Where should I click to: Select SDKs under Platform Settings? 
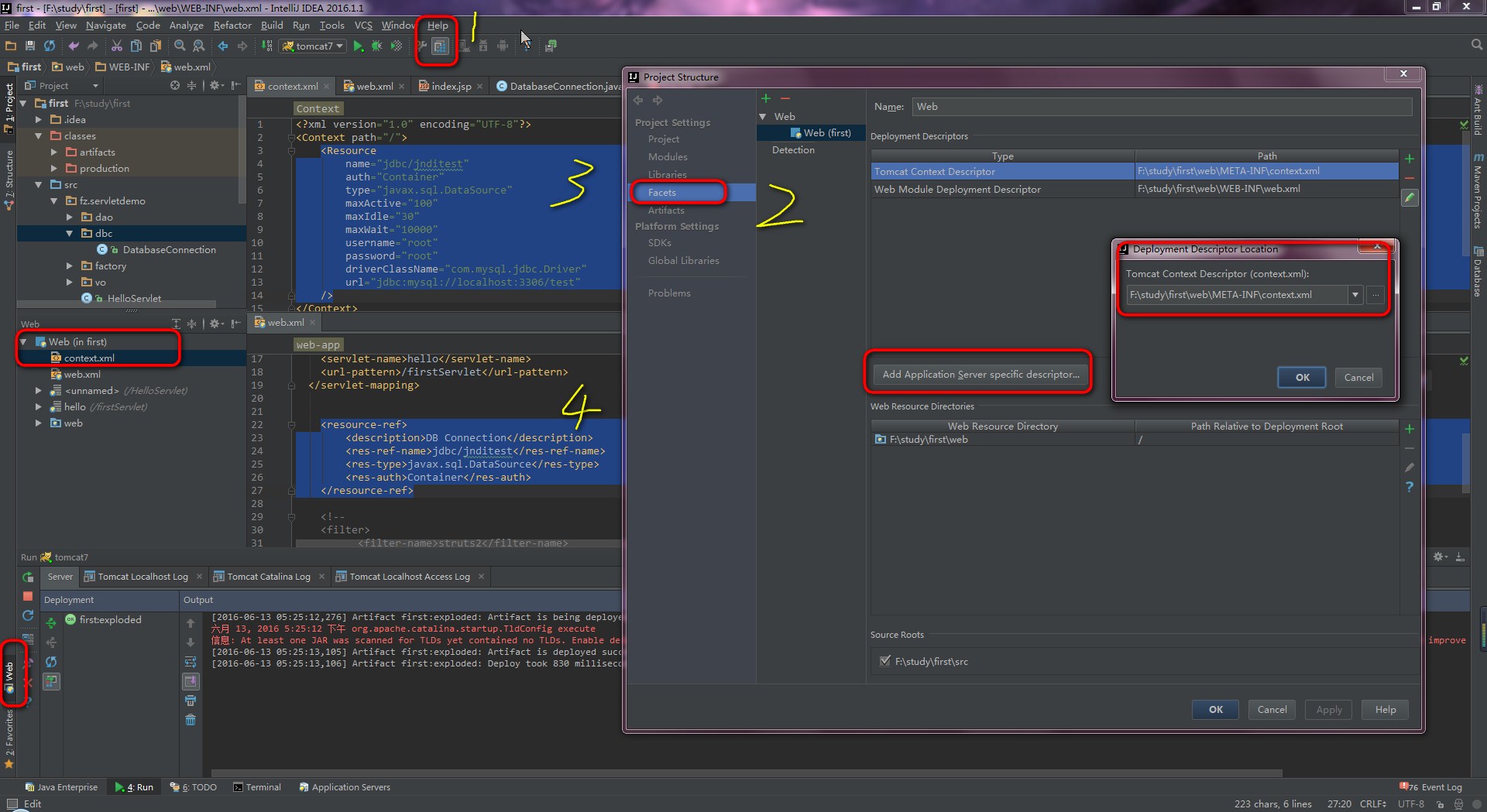coord(660,243)
